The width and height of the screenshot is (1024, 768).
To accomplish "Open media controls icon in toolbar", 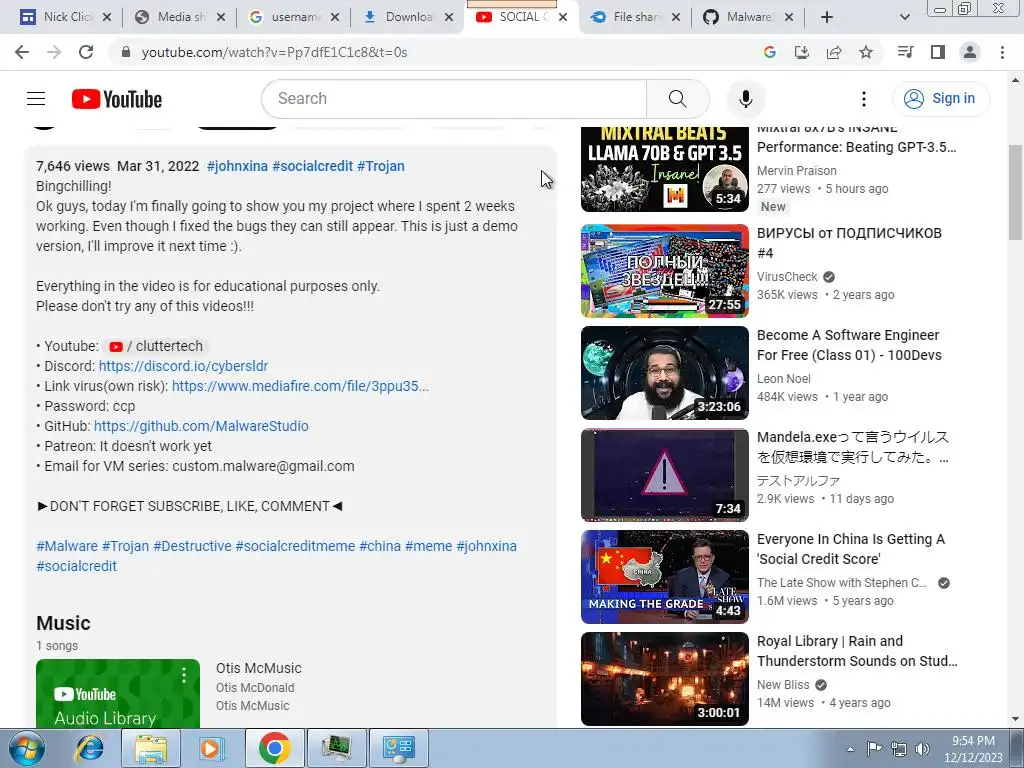I will tap(905, 52).
